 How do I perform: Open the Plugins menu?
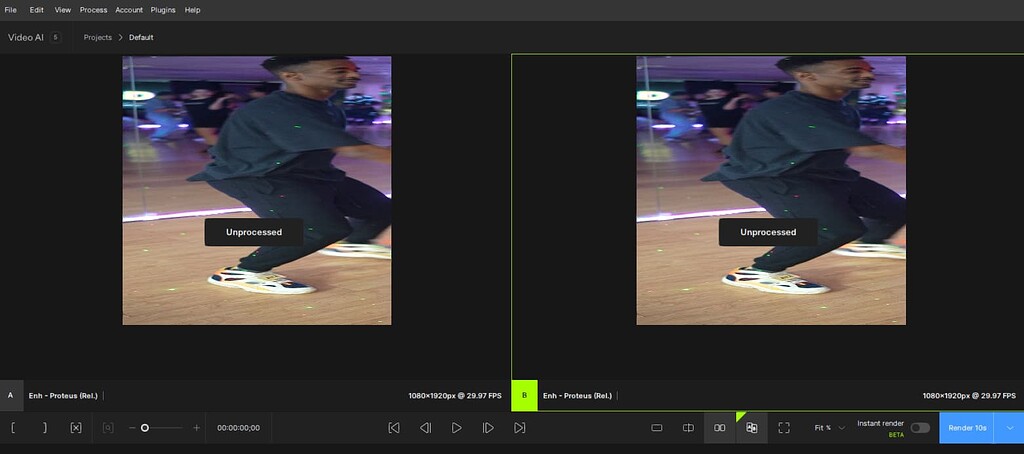(x=163, y=10)
